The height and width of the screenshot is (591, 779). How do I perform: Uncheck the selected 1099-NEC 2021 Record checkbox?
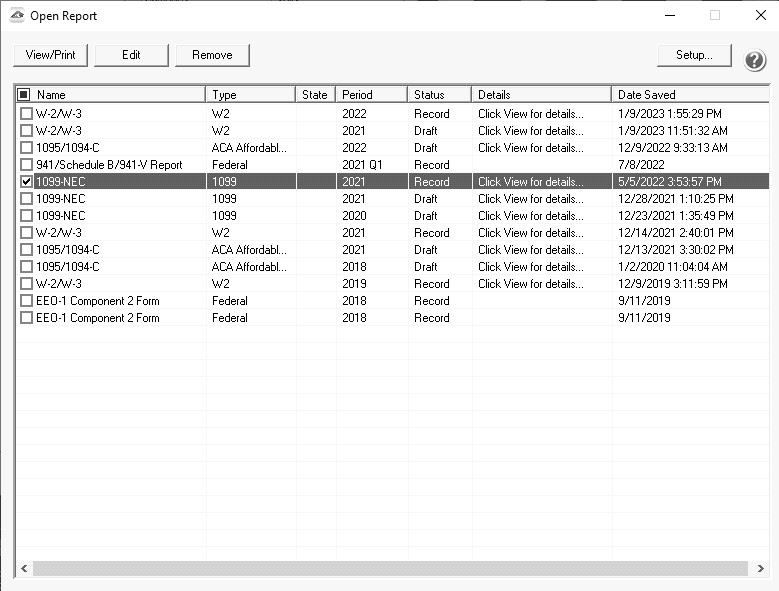(26, 182)
